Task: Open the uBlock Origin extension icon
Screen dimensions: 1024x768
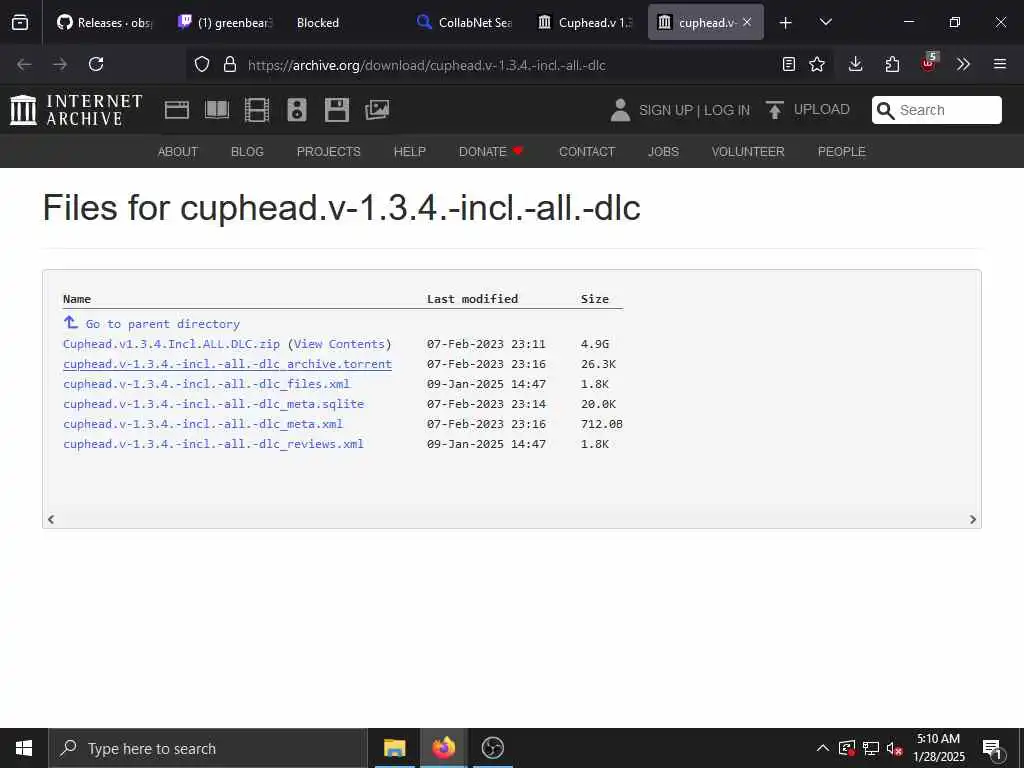Action: tap(929, 63)
